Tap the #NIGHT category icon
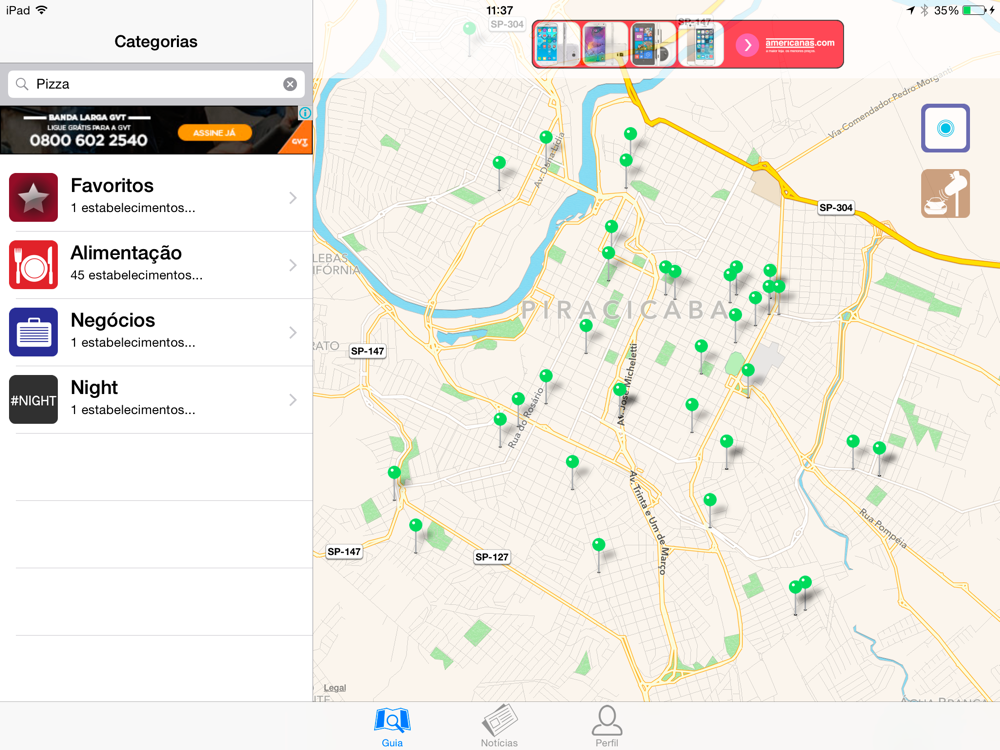Viewport: 1000px width, 750px height. [33, 399]
